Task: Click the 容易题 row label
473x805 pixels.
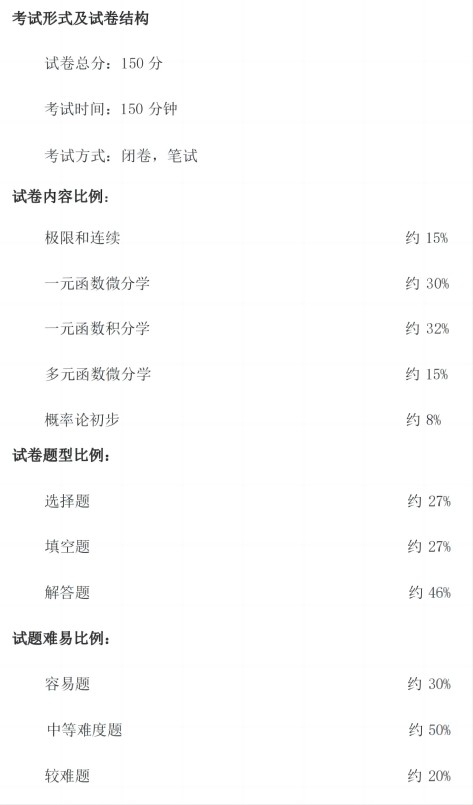Action: click(x=67, y=684)
